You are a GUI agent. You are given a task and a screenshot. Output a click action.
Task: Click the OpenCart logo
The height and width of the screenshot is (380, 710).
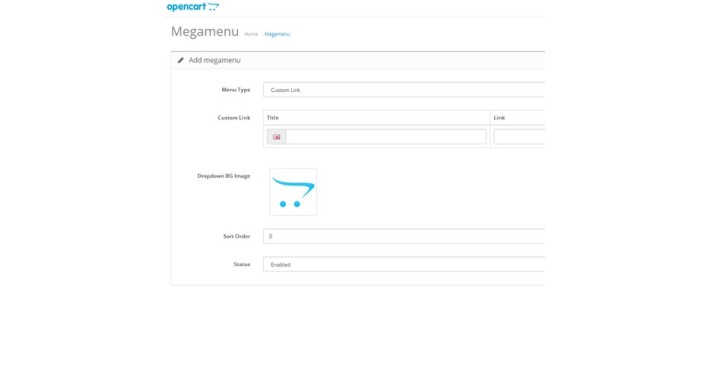click(193, 7)
